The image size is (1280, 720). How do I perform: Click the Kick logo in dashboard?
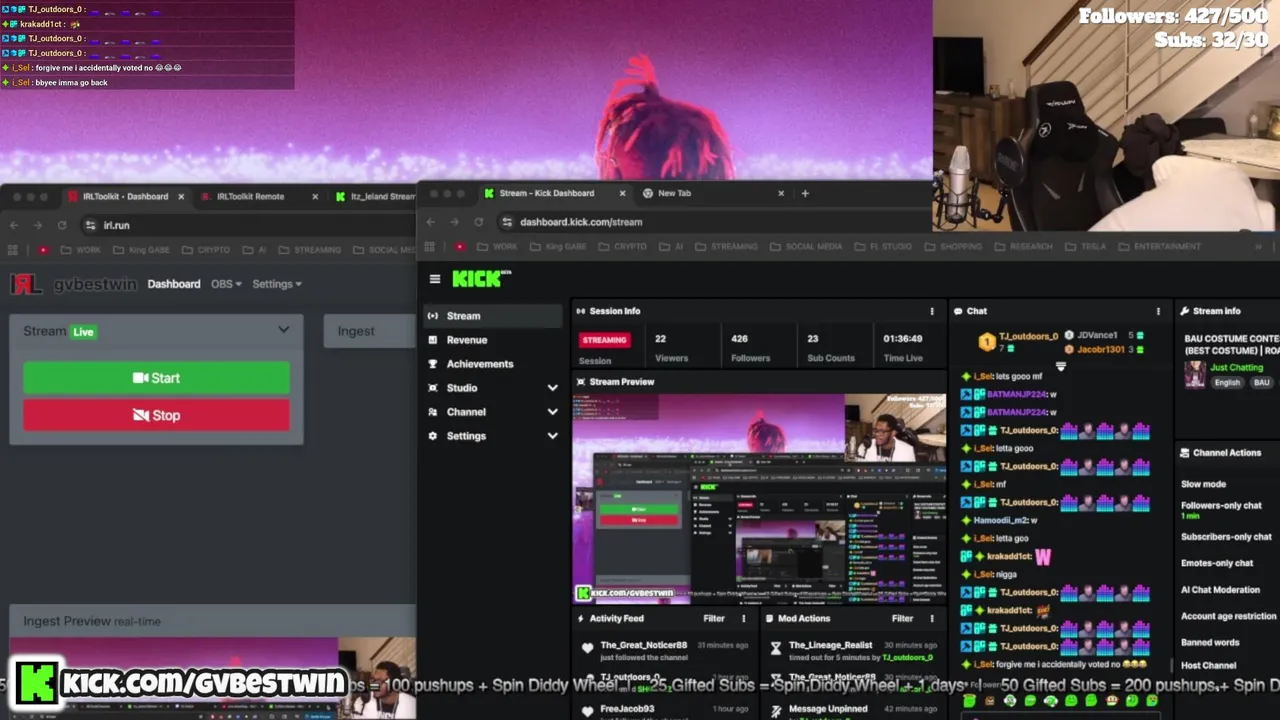480,279
